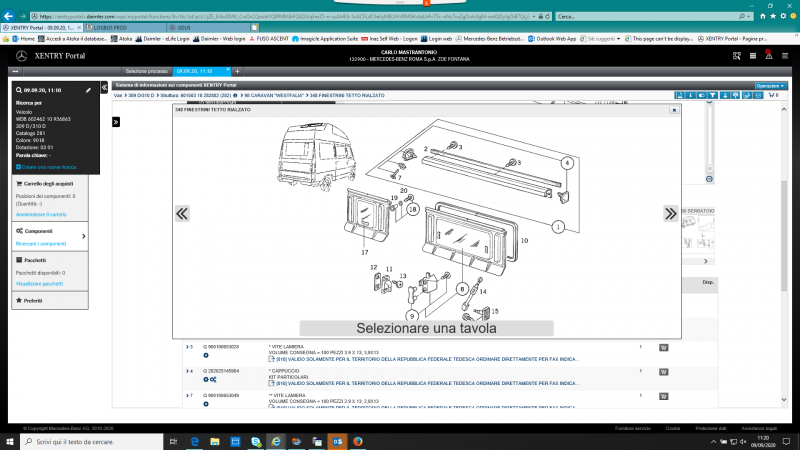Open FUSO ASCENT bookmark
Screen dimensions: 800x450
269,39
